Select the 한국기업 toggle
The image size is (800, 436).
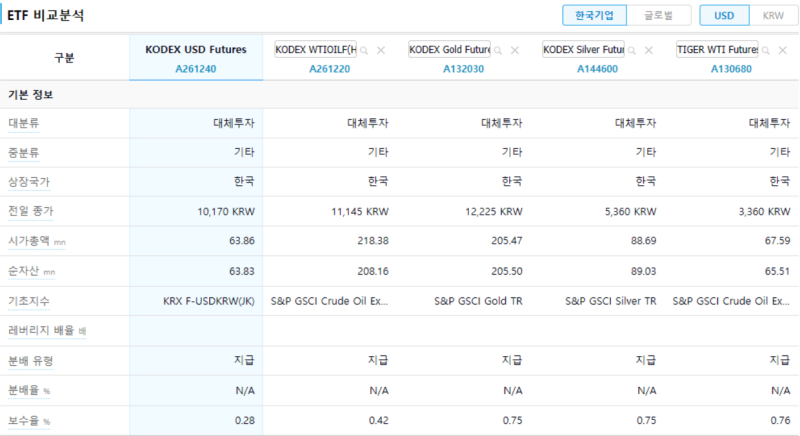coord(594,15)
